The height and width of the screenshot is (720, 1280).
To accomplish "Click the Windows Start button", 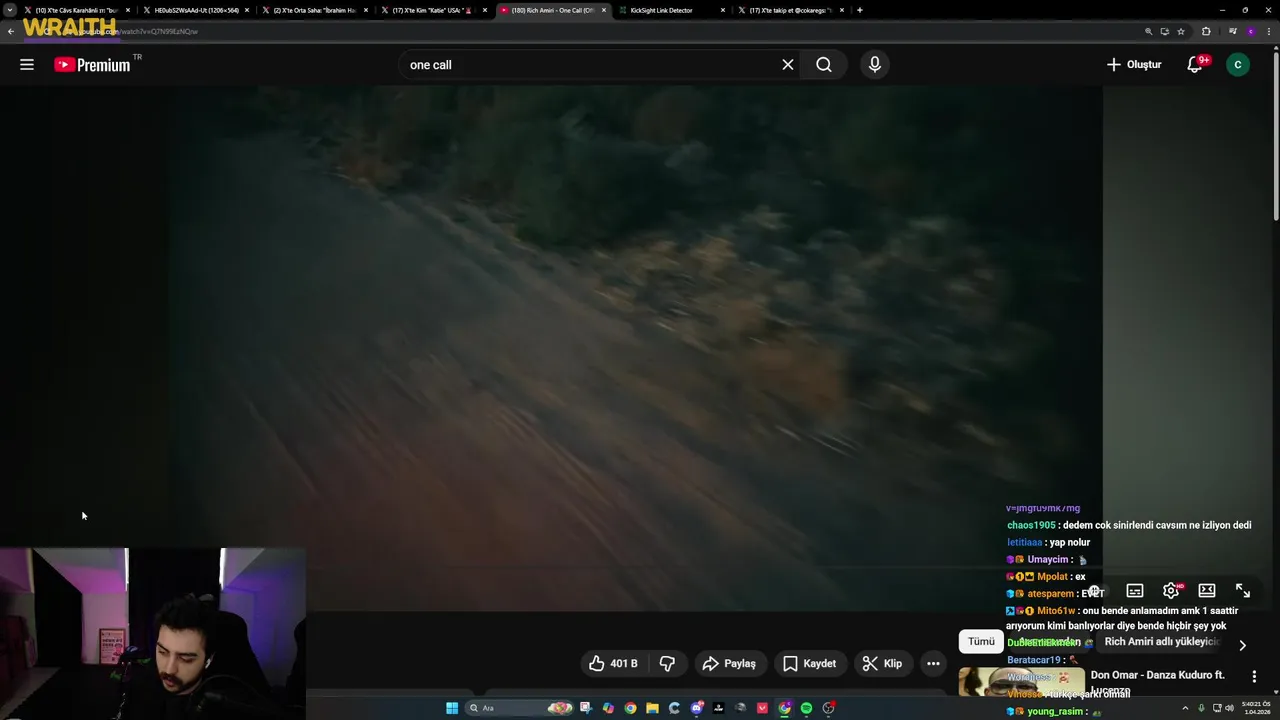I will click(452, 708).
